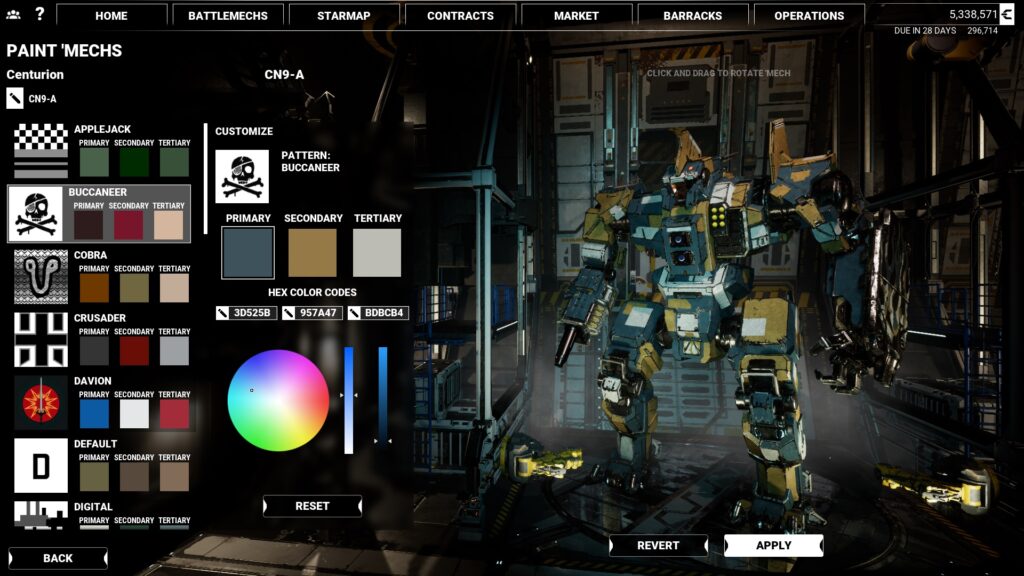Click Davion primary blue swatch
This screenshot has height=576, width=1024.
point(94,414)
